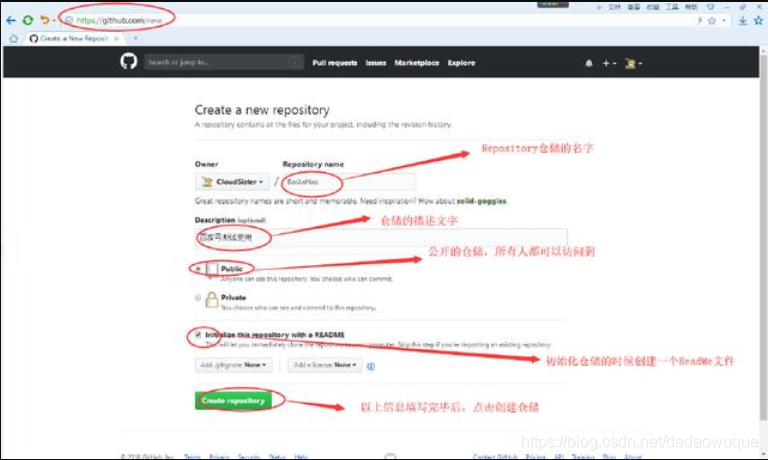Image resolution: width=768 pixels, height=460 pixels.
Task: Open the 工具 browser menu
Action: coord(672,7)
